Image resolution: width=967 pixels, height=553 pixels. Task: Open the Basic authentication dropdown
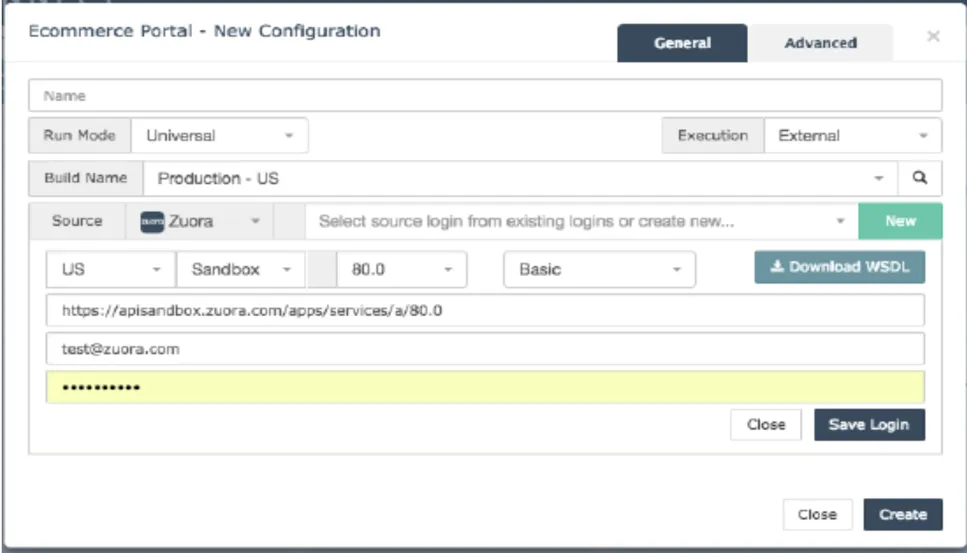[x=599, y=269]
